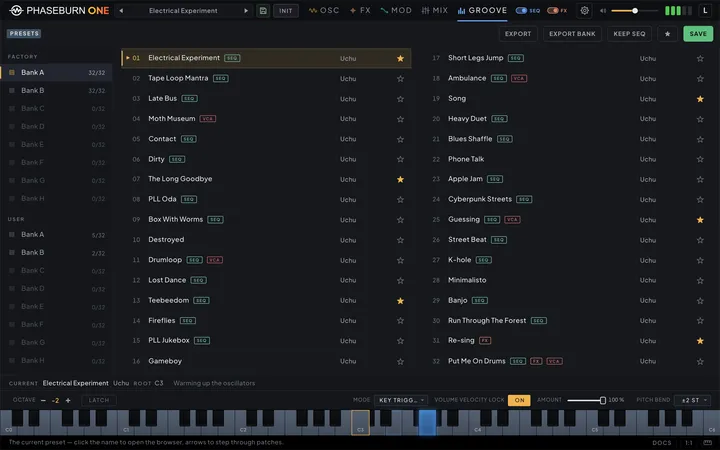720x450 pixels.
Task: Remove star from Re-sing preset
Action: [700, 341]
